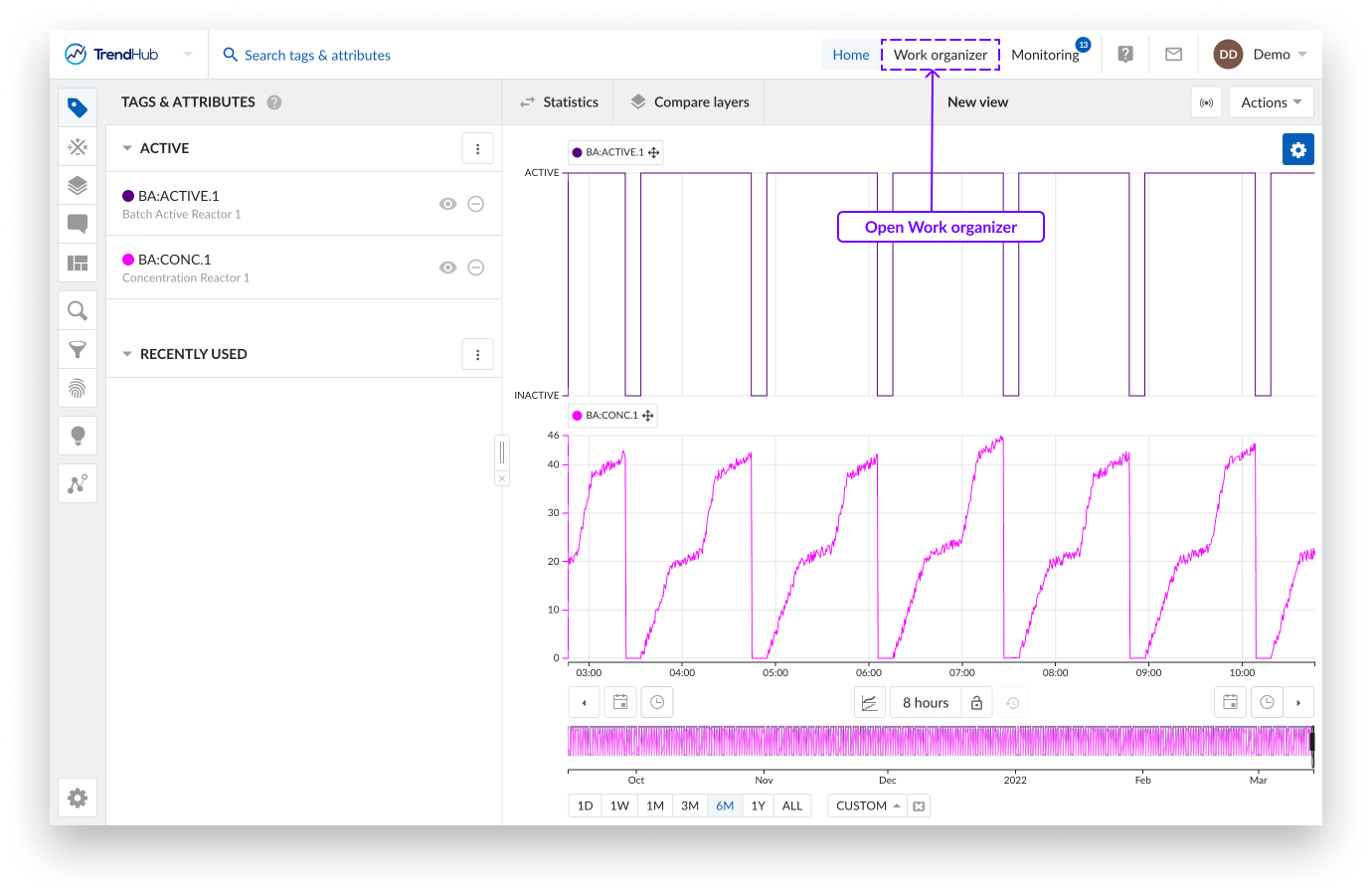Toggle visibility of BA:ACTIVE.1 tag
The image size is (1372, 895).
(448, 204)
